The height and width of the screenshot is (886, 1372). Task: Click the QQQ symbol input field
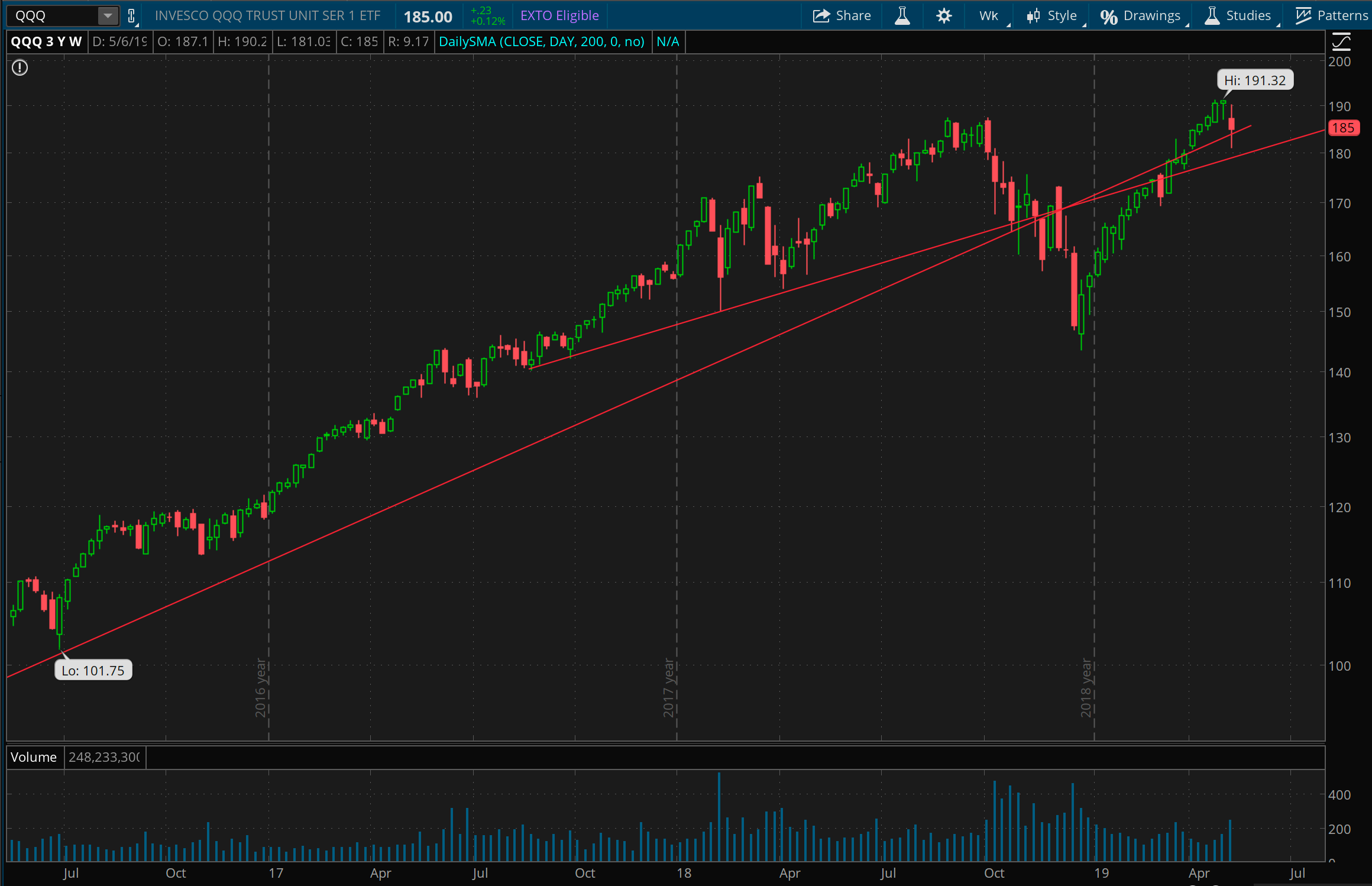pos(52,16)
